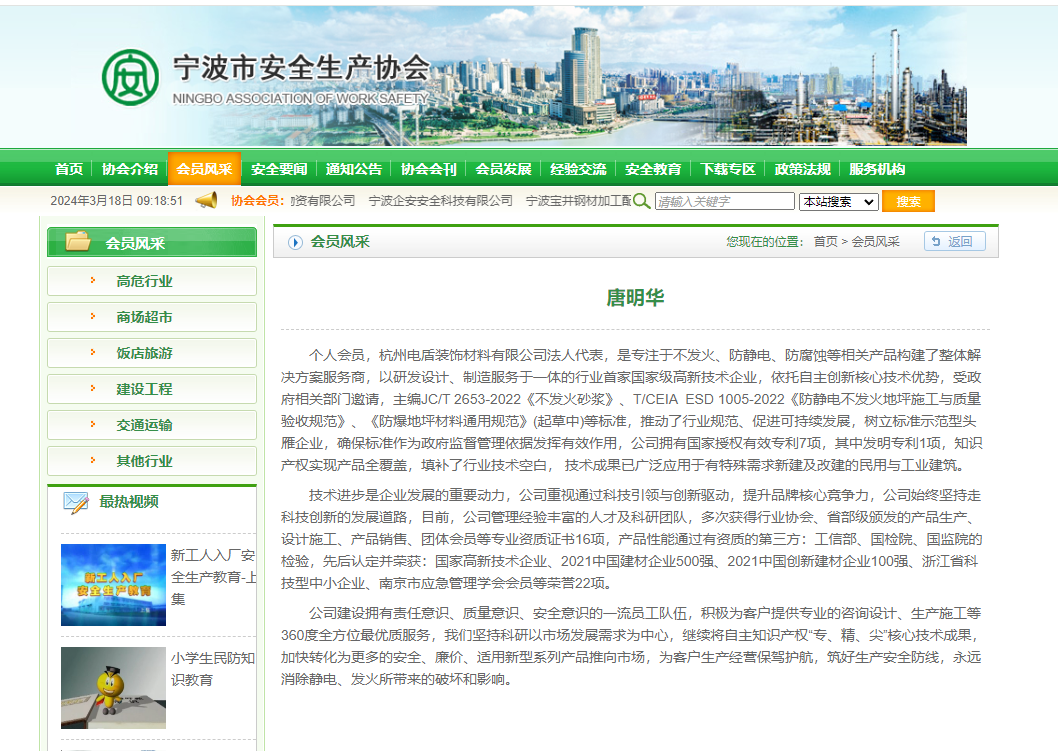
Task: Click the keyword search input field
Action: coord(724,201)
